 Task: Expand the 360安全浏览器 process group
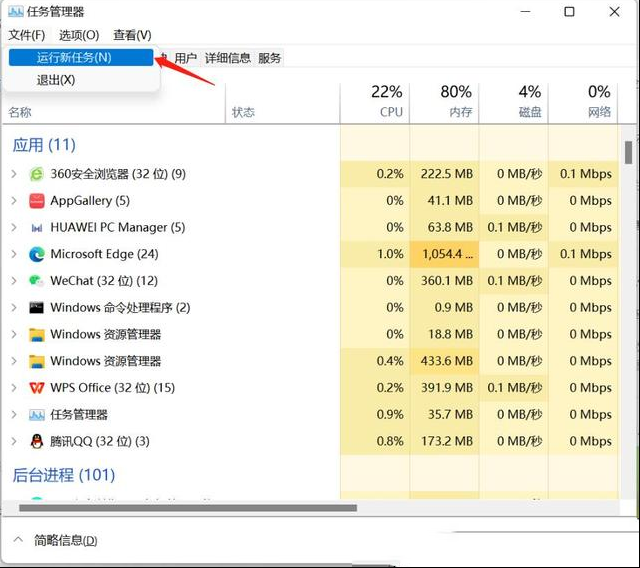pyautogui.click(x=14, y=174)
